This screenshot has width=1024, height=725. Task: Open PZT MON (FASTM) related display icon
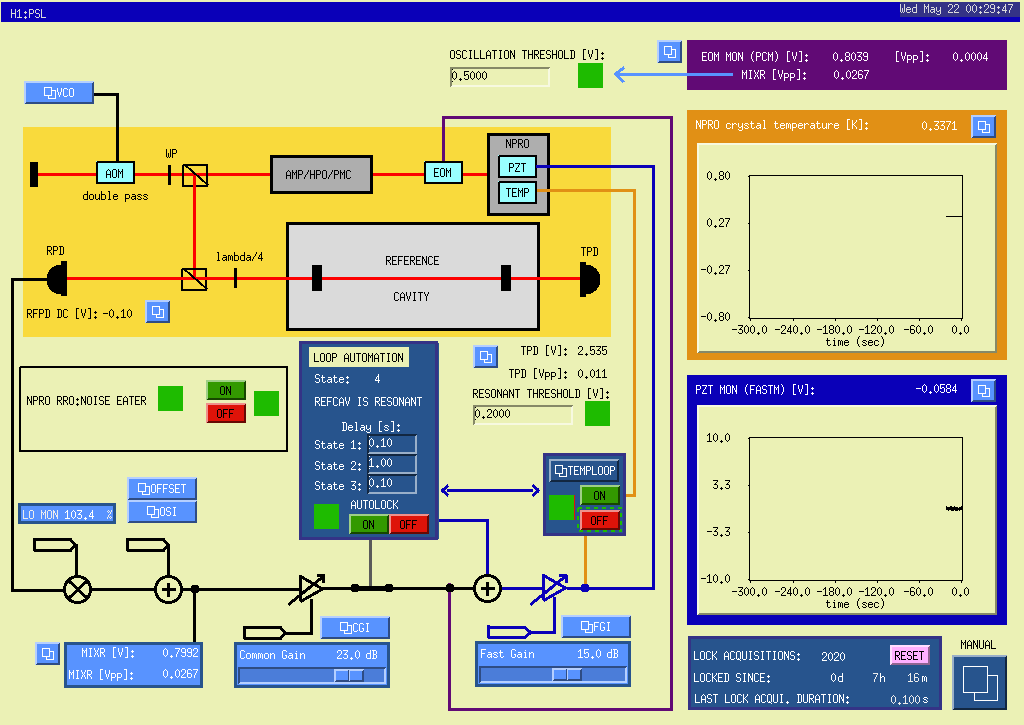(984, 391)
